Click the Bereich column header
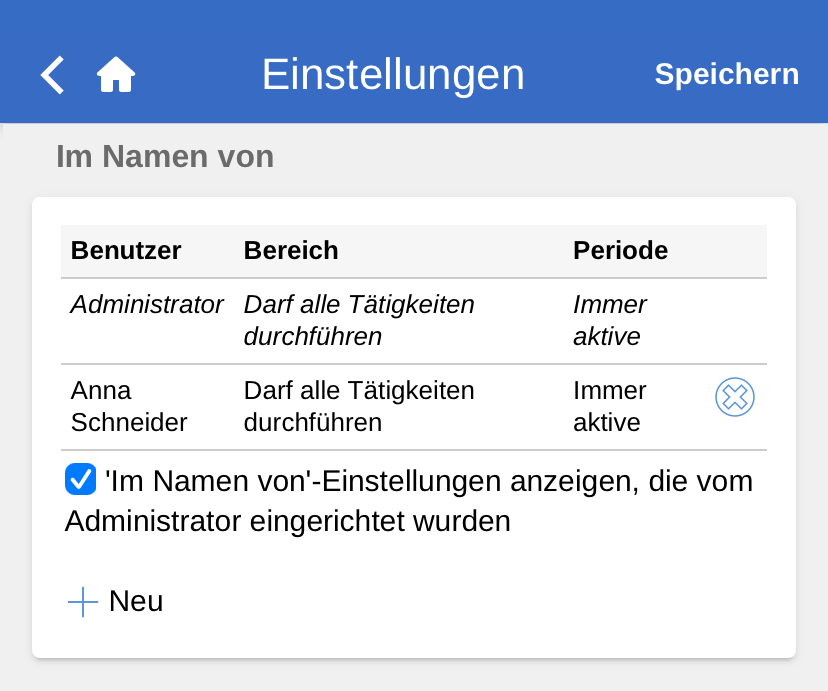This screenshot has width=828, height=691. [x=291, y=250]
